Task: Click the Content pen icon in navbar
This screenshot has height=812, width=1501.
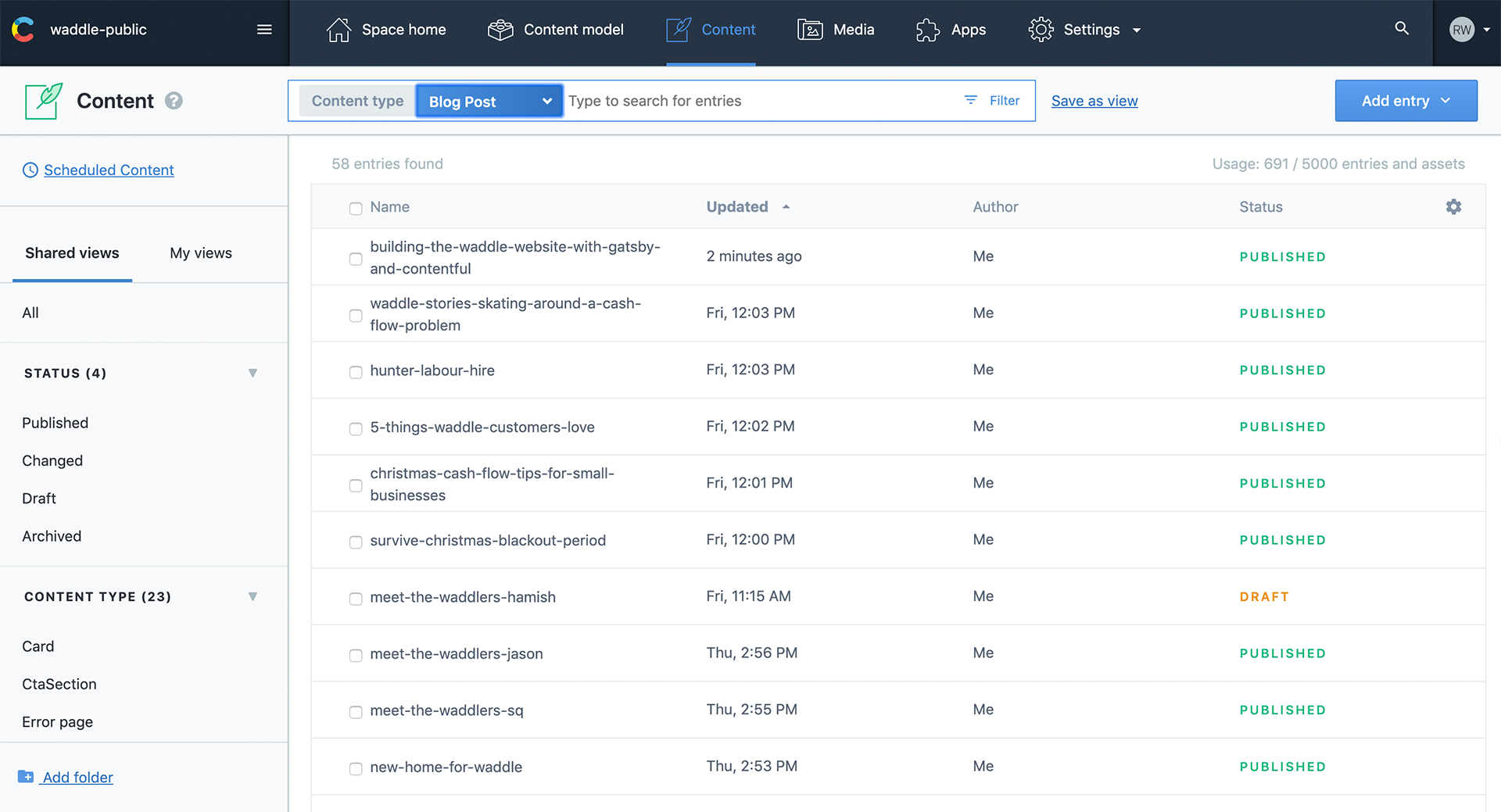Action: [679, 30]
